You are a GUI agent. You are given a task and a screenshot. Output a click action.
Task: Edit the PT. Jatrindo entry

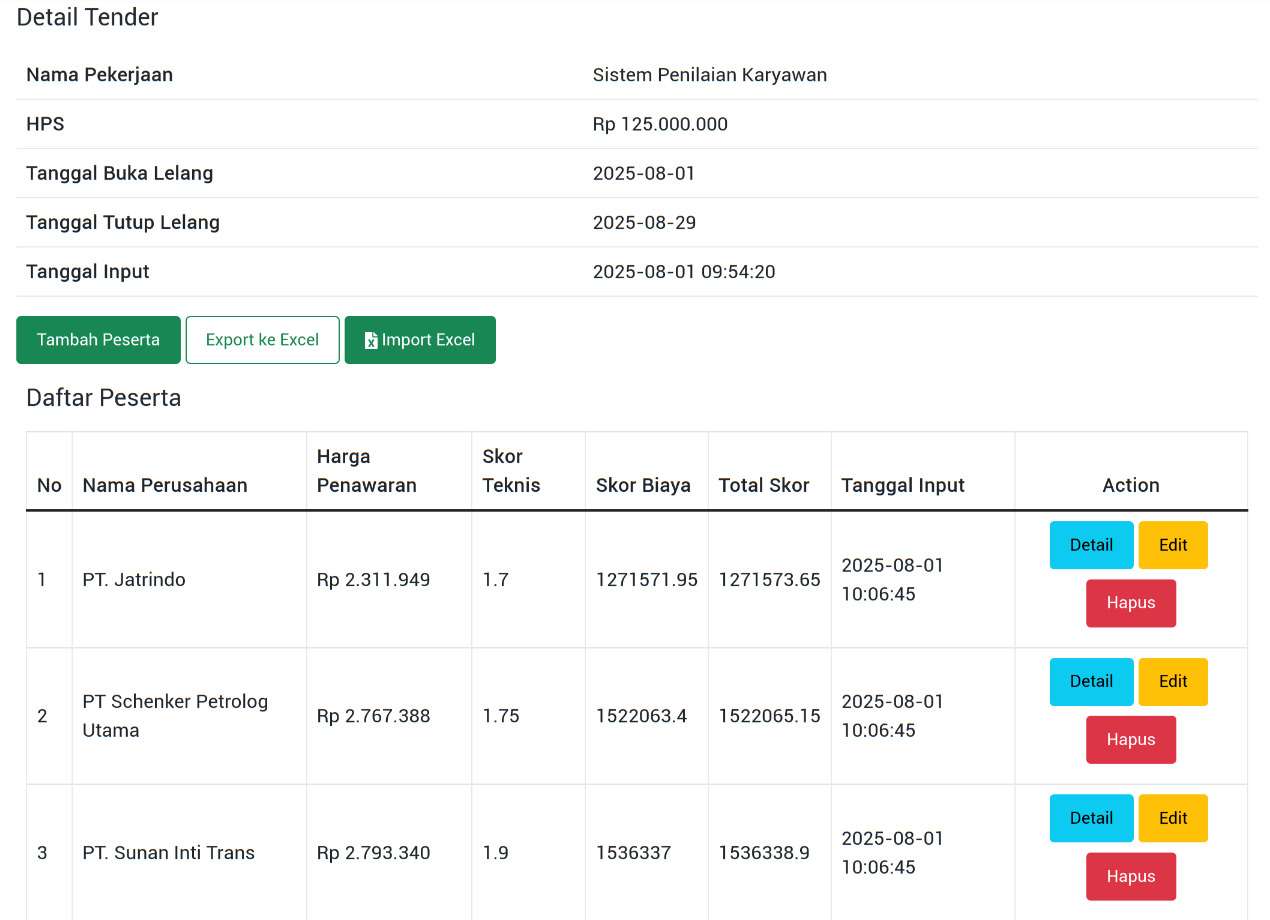point(1173,545)
